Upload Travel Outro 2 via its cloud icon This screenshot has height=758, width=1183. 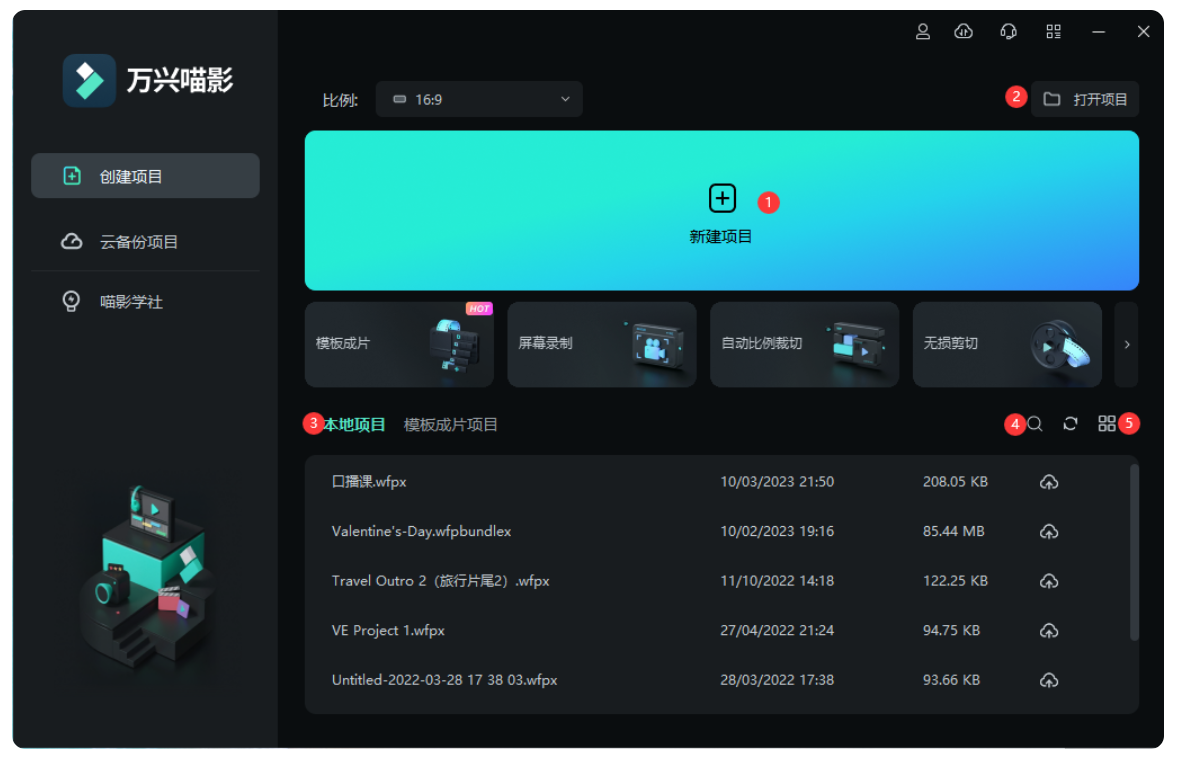point(1049,581)
